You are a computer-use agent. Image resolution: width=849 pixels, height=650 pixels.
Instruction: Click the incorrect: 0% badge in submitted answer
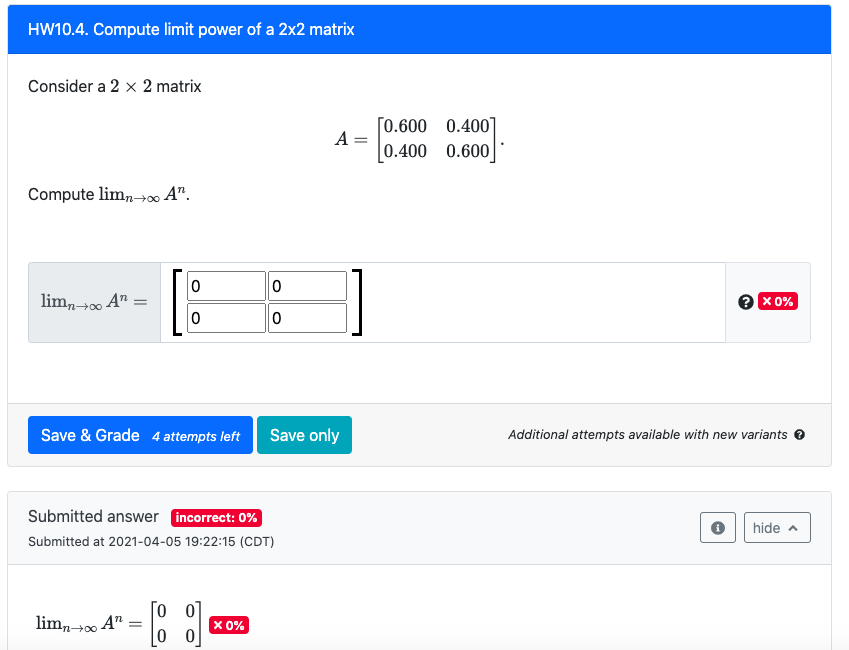[217, 517]
